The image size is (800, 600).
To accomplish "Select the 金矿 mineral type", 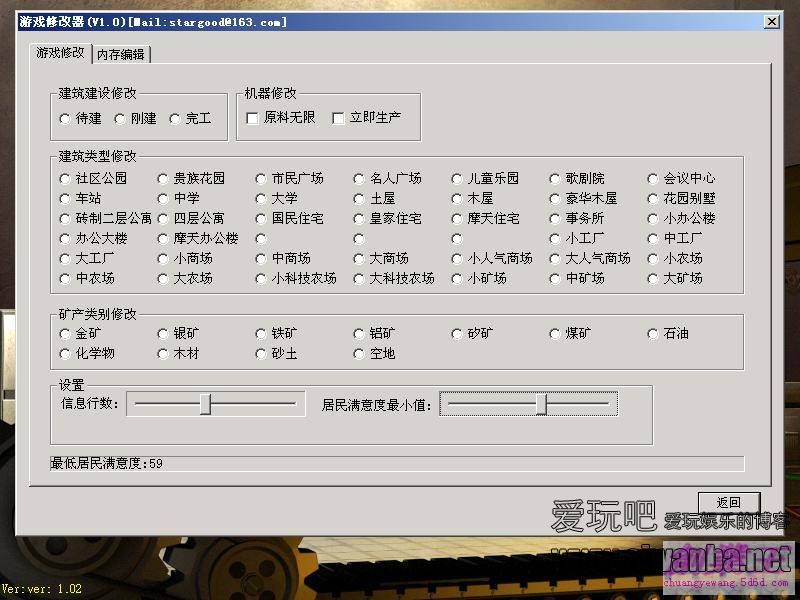I will [x=66, y=334].
